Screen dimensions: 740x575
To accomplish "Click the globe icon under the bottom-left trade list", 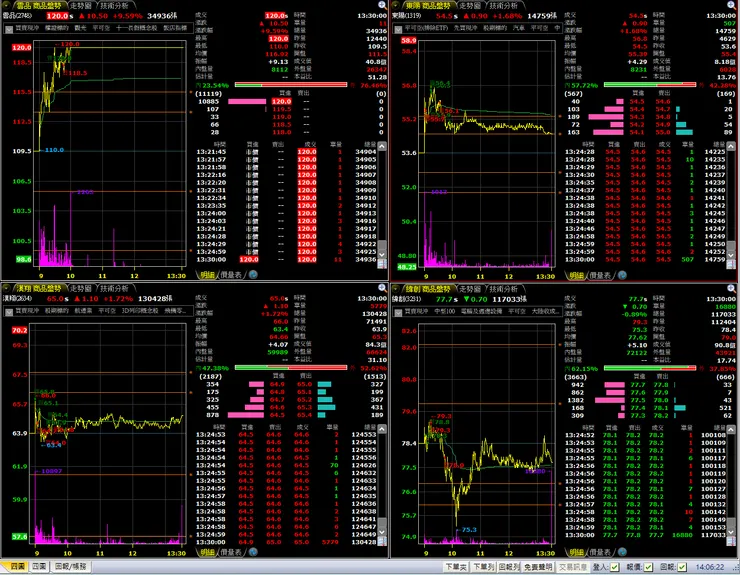I will pos(253,552).
